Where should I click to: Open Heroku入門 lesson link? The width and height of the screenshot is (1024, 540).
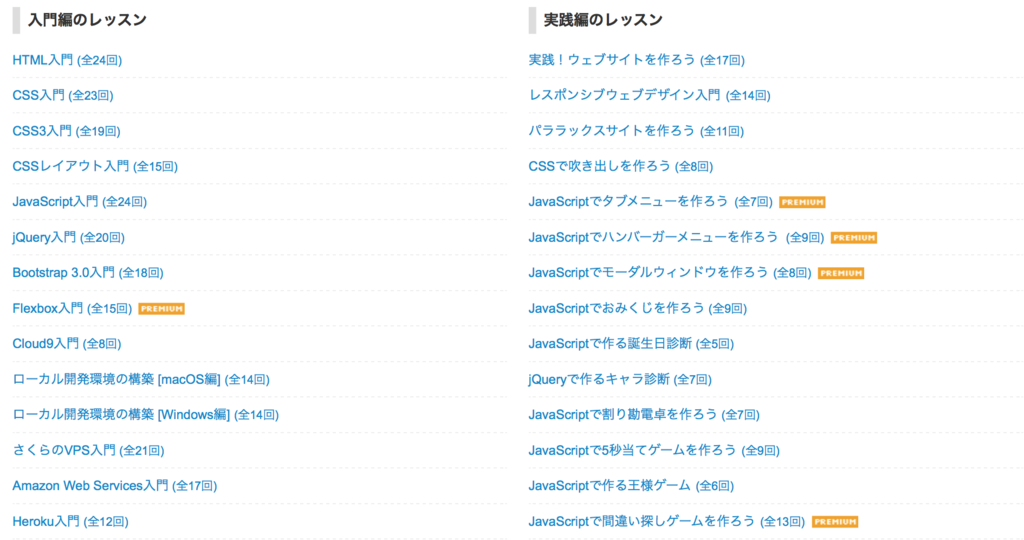pyautogui.click(x=71, y=521)
